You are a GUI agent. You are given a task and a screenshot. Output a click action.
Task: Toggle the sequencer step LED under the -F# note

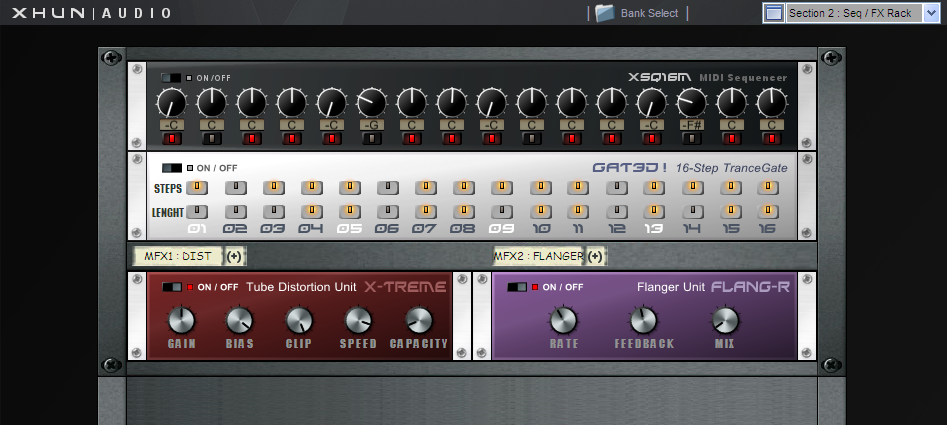(x=691, y=139)
